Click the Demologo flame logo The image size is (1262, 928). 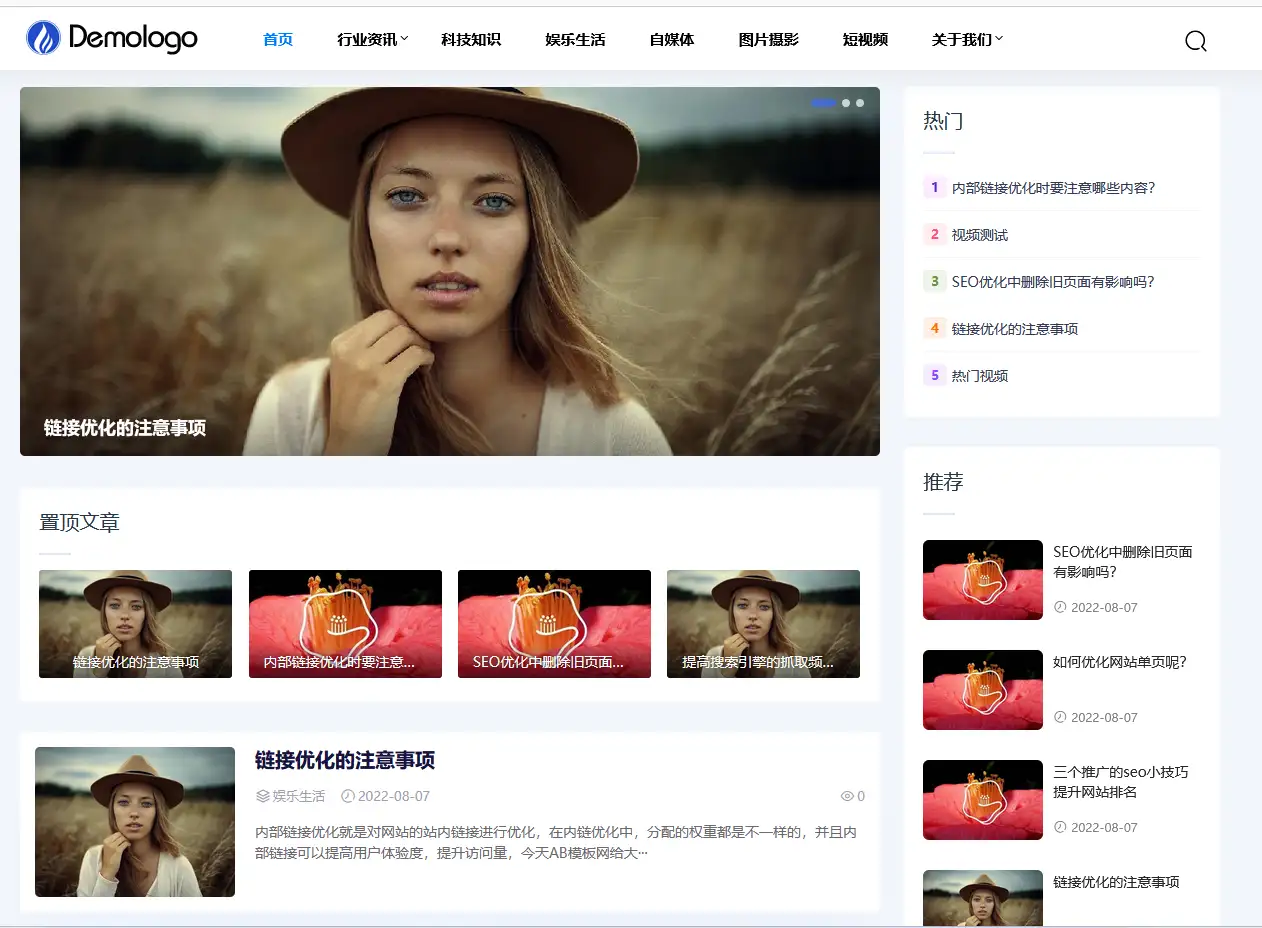coord(43,38)
